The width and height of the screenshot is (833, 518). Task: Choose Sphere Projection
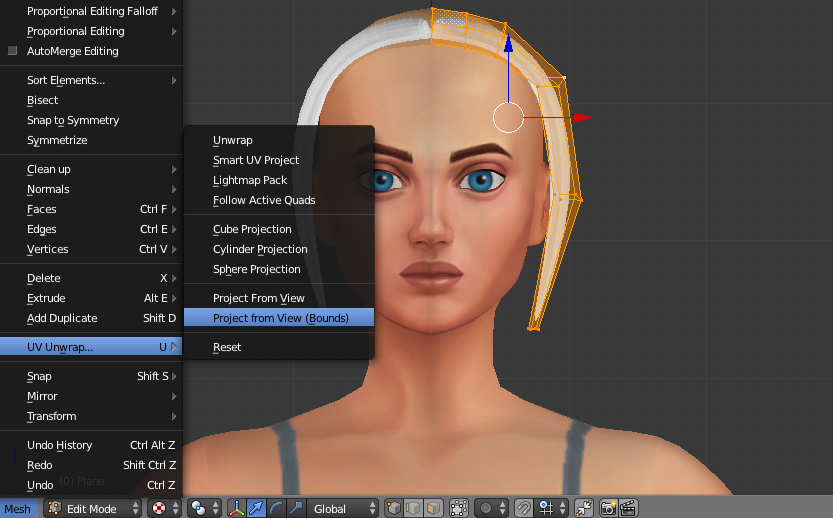(x=279, y=269)
